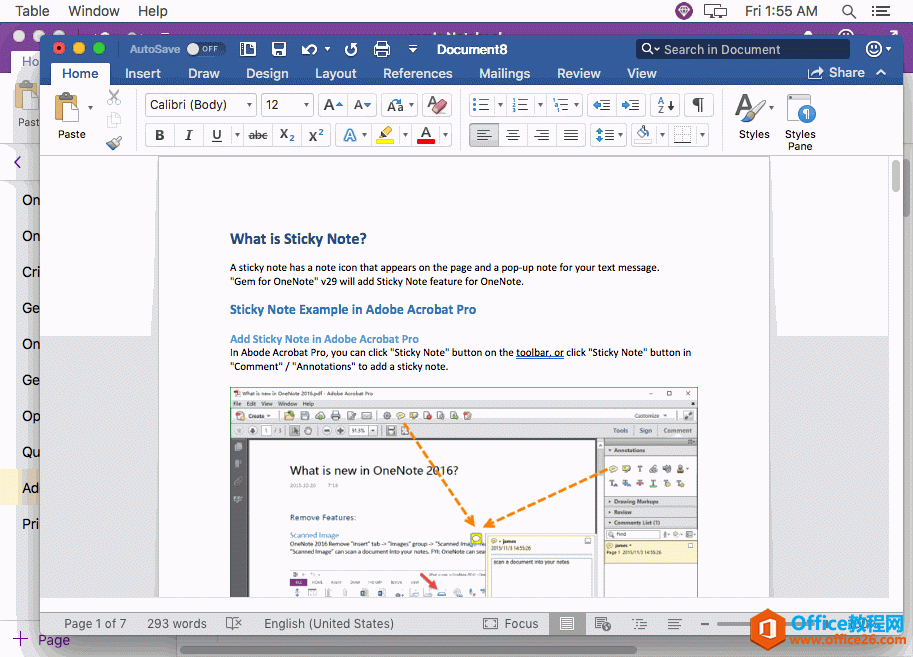Click the Undo arrow icon
This screenshot has height=657, width=913.
(x=309, y=50)
